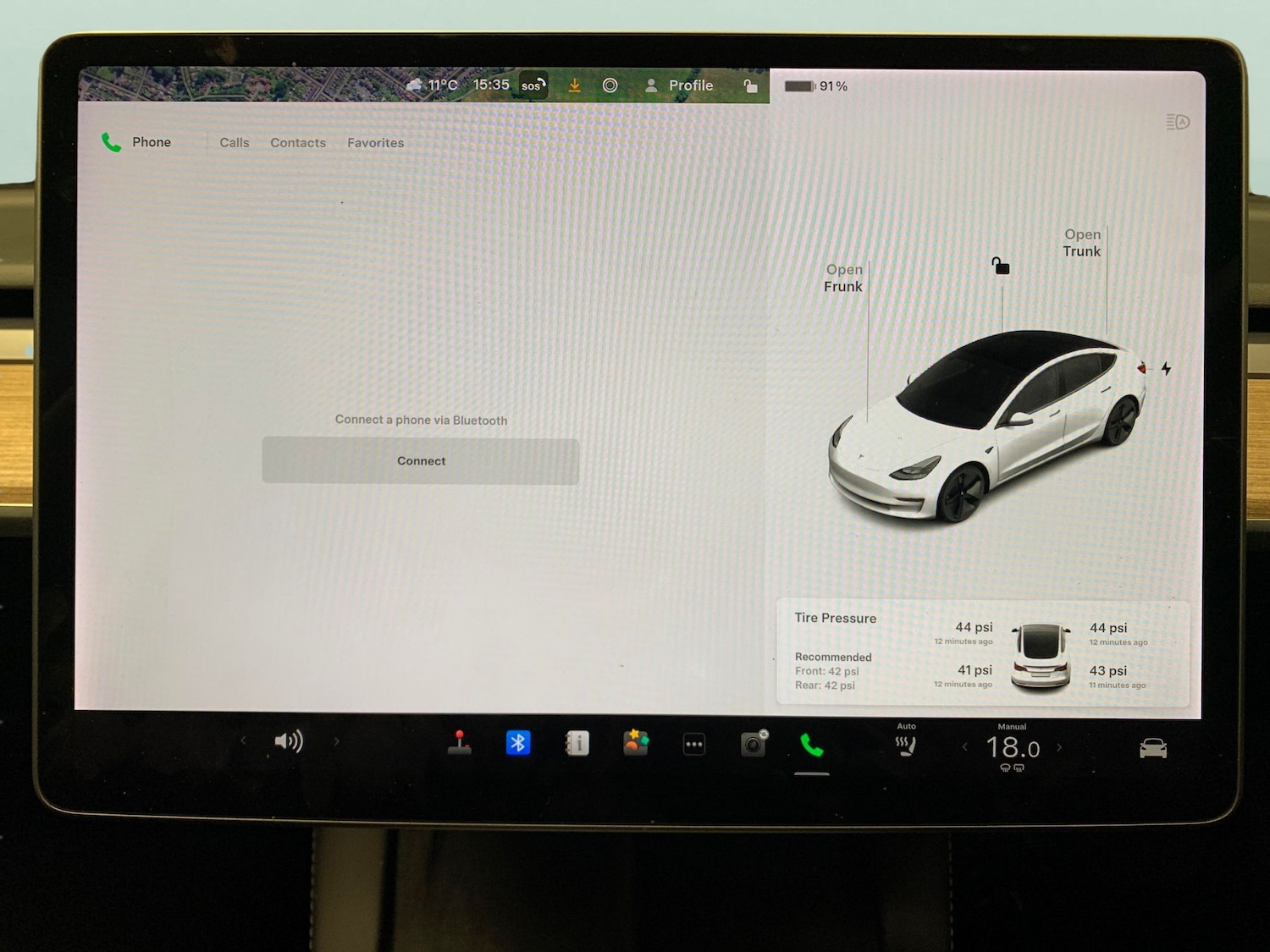Increase temperature with the right chevron
1270x952 pixels.
tap(1060, 747)
